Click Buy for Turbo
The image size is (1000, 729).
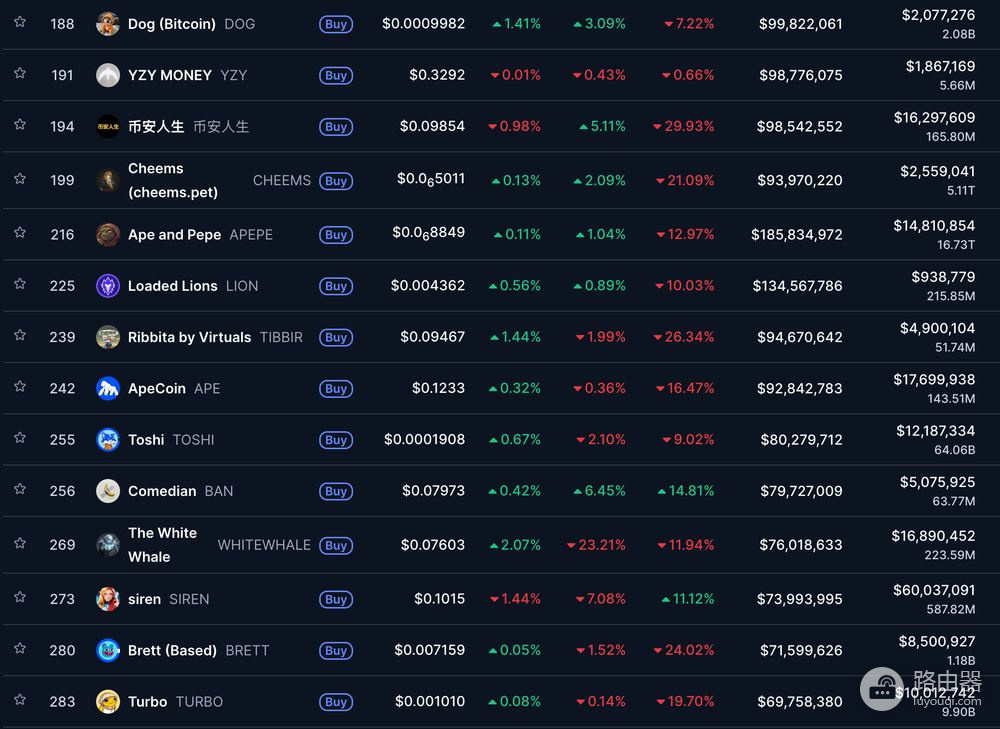(336, 702)
